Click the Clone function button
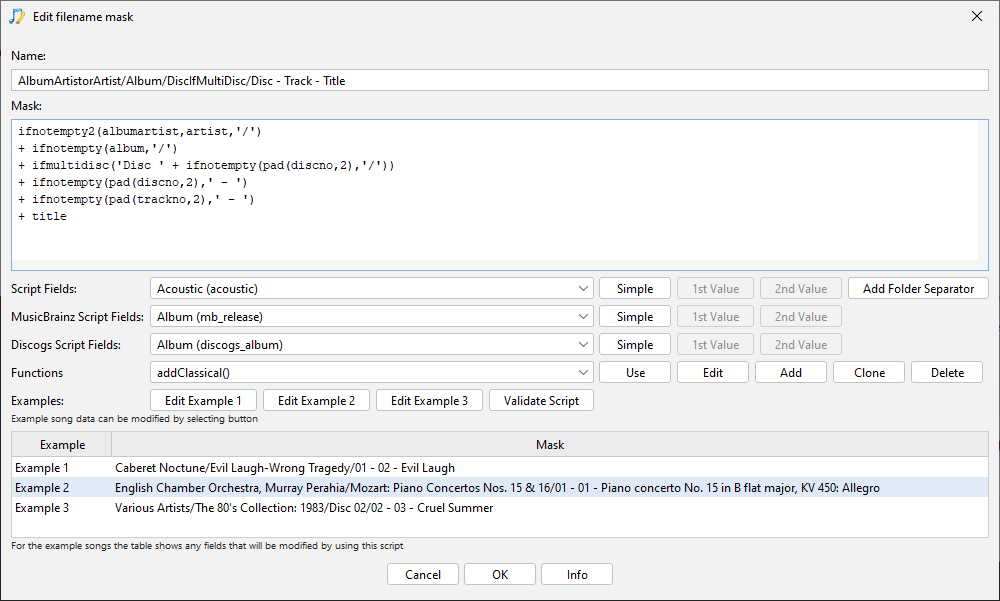Screen dimensions: 1000x601 869,373
